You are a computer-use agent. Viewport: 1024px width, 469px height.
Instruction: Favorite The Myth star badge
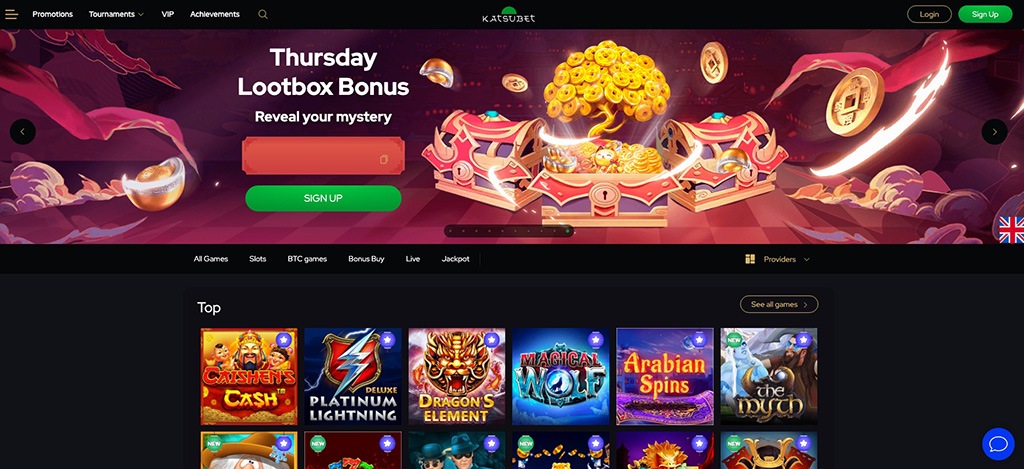tap(803, 340)
